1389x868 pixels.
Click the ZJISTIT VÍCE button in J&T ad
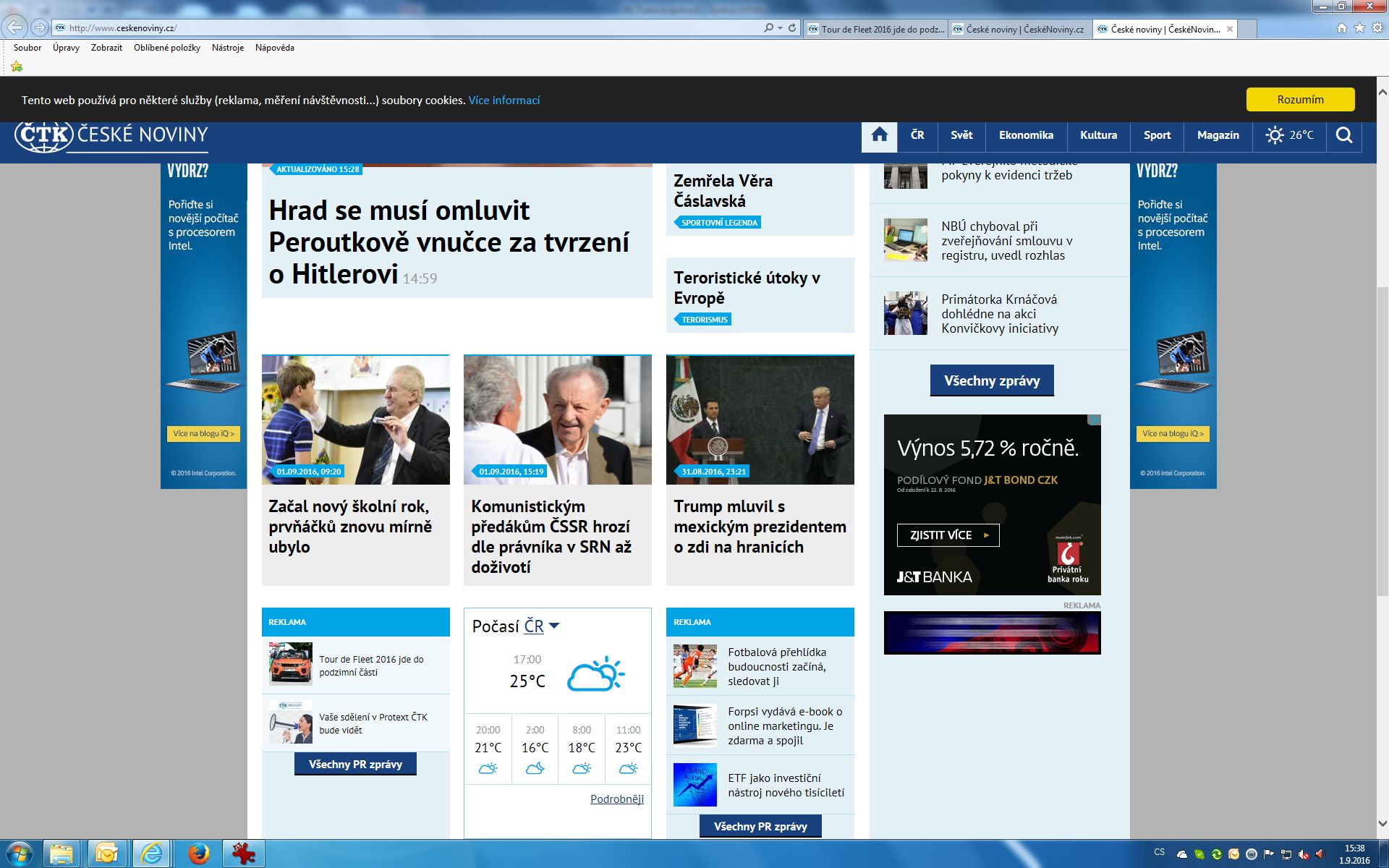pos(948,535)
